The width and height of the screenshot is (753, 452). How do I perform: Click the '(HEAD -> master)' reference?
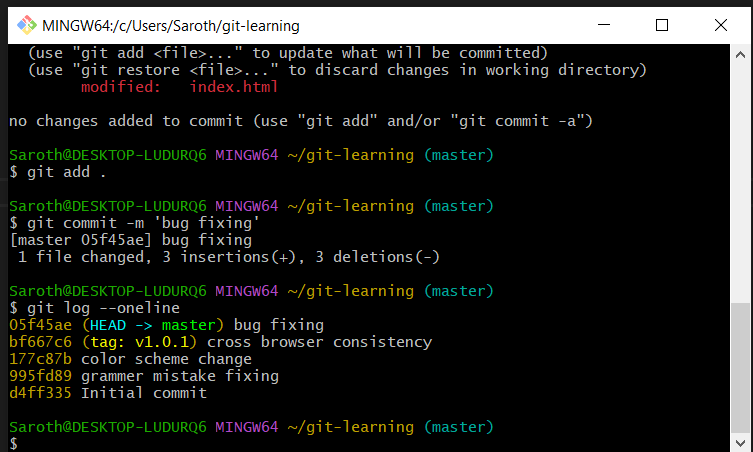[153, 325]
